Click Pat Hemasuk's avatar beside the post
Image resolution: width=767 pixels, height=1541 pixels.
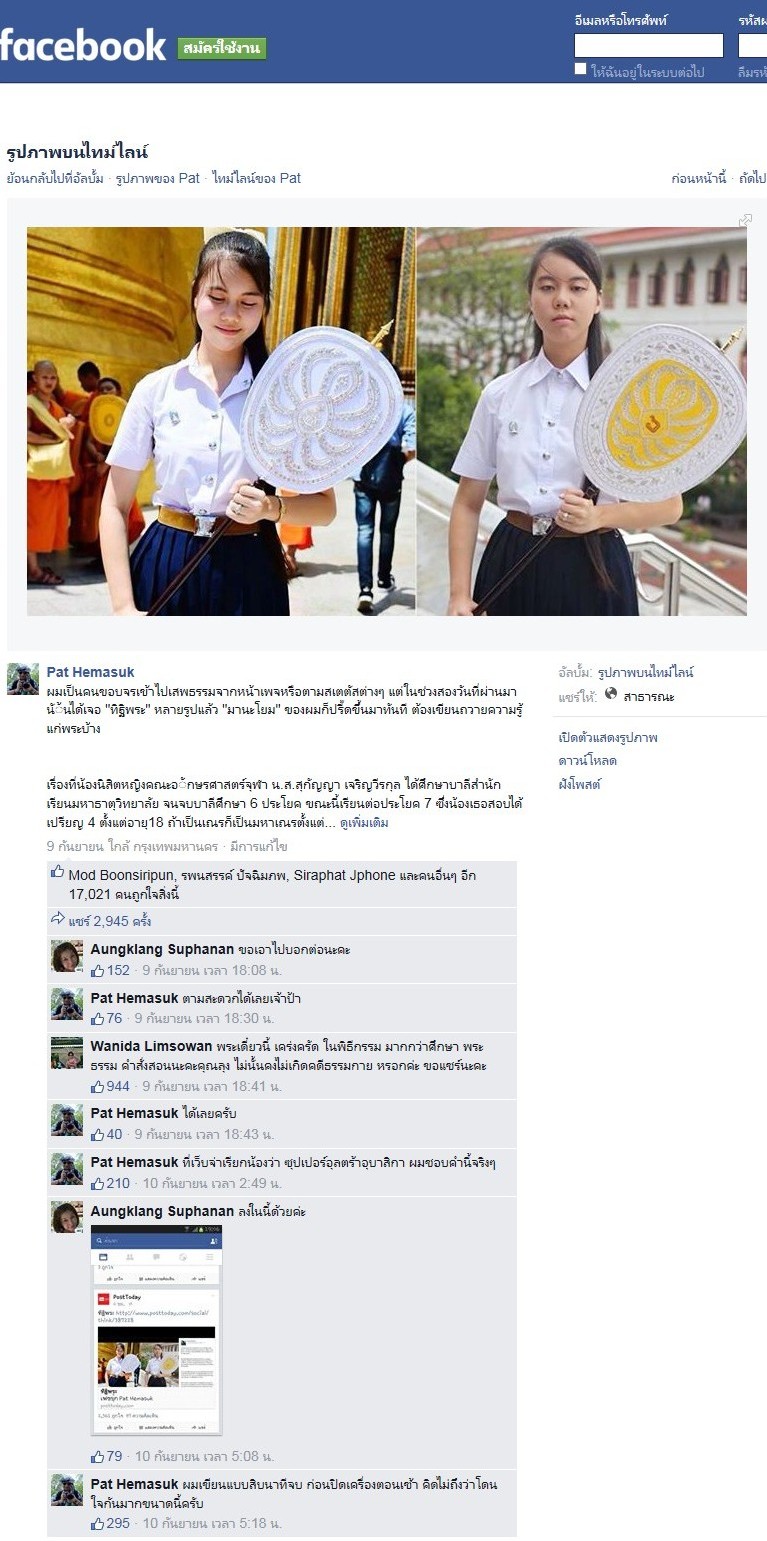click(23, 679)
